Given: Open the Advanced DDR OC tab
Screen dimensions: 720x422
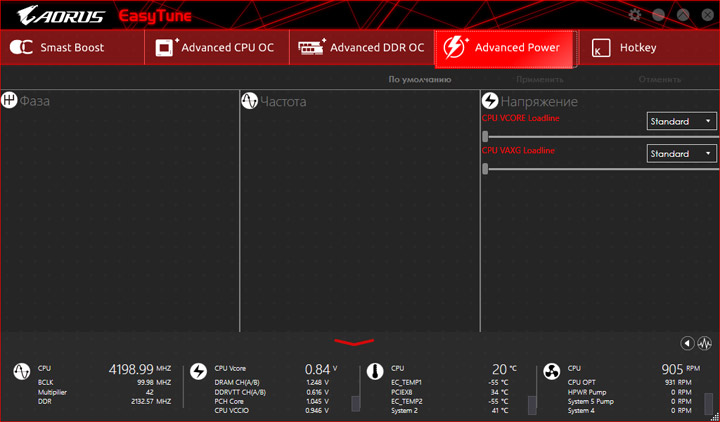Looking at the screenshot, I should coord(362,47).
